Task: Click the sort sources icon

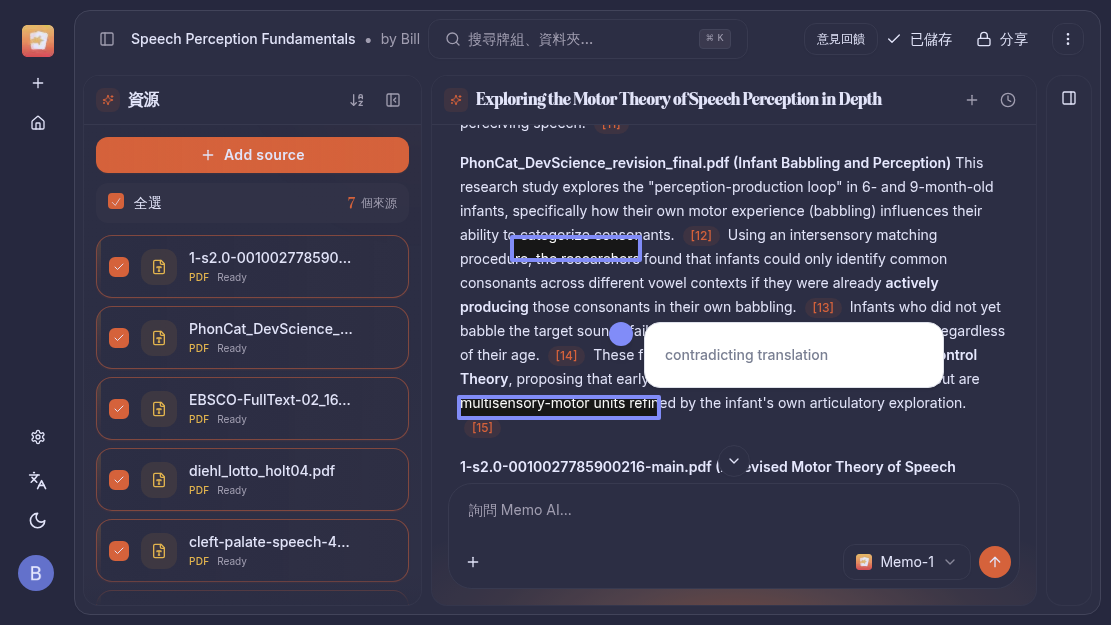Action: pos(357,100)
